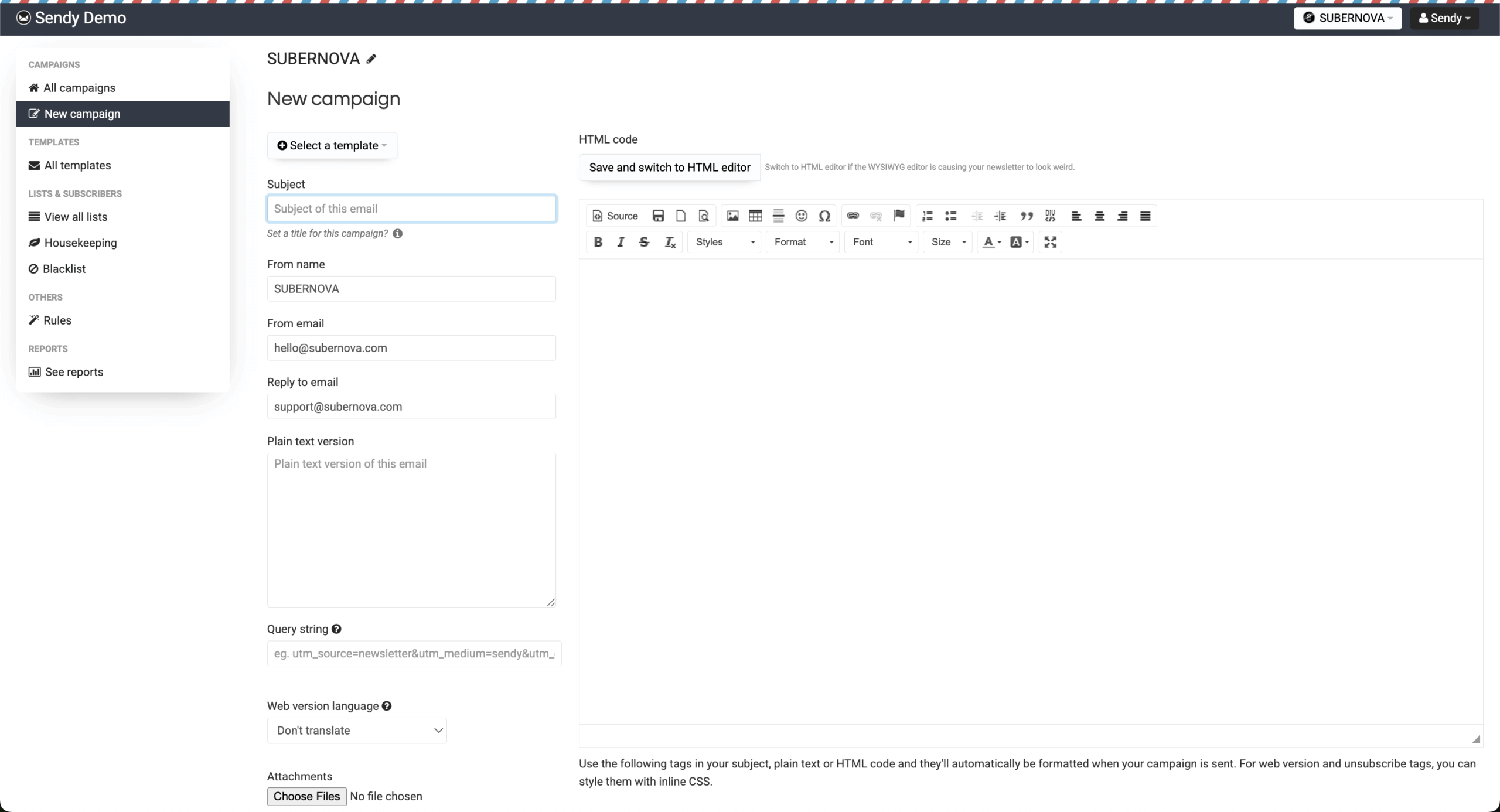The width and height of the screenshot is (1500, 812).
Task: Insert an anchor using the flag icon
Action: 899,216
